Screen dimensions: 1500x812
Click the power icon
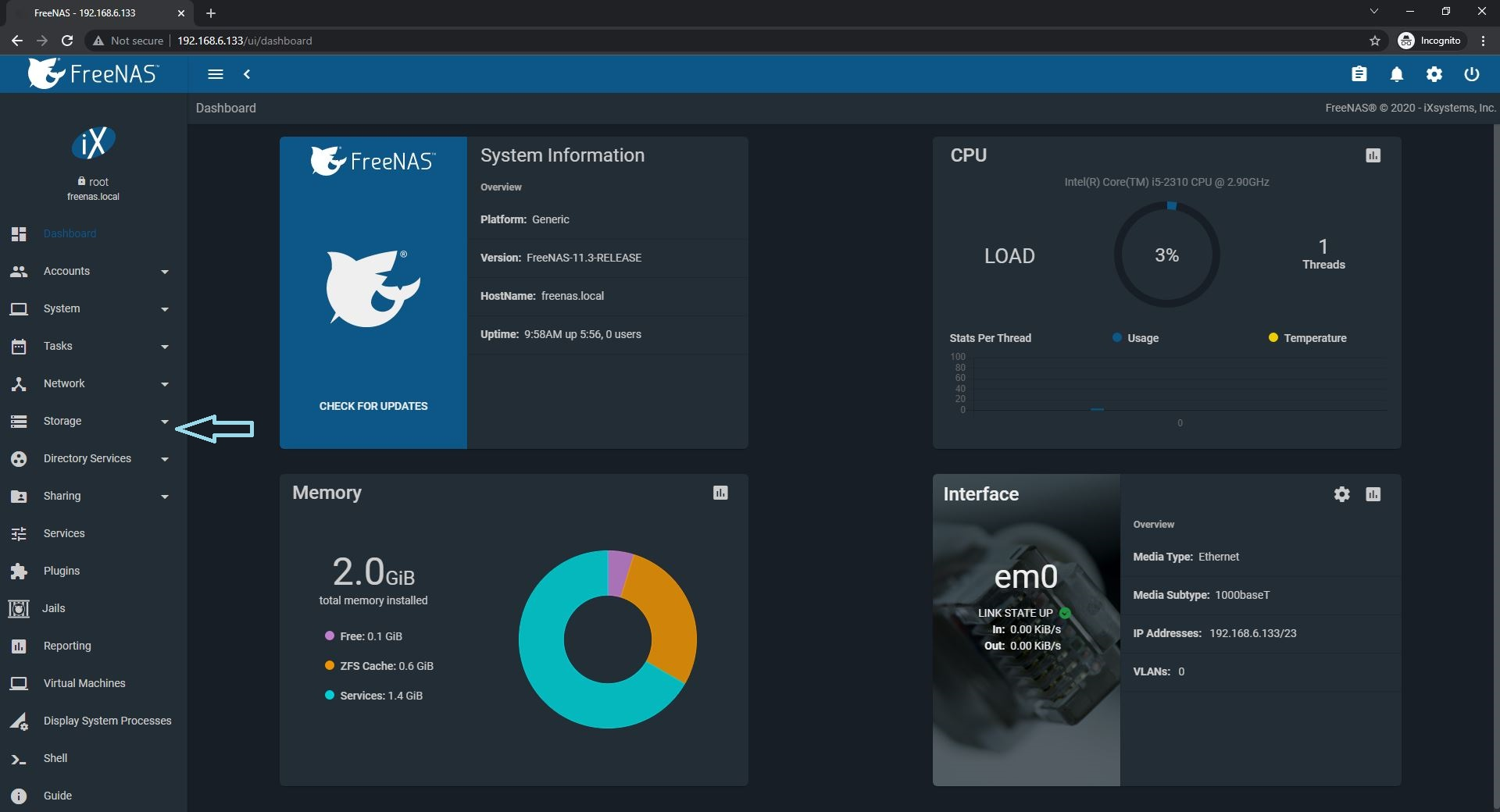click(x=1472, y=74)
